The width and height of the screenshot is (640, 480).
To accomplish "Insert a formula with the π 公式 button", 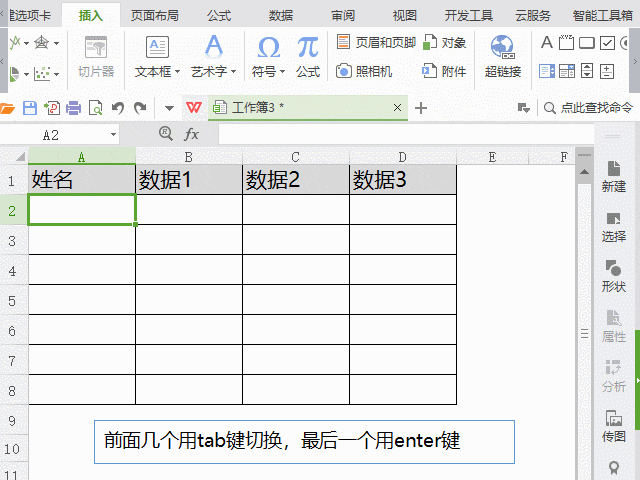I will (x=308, y=56).
